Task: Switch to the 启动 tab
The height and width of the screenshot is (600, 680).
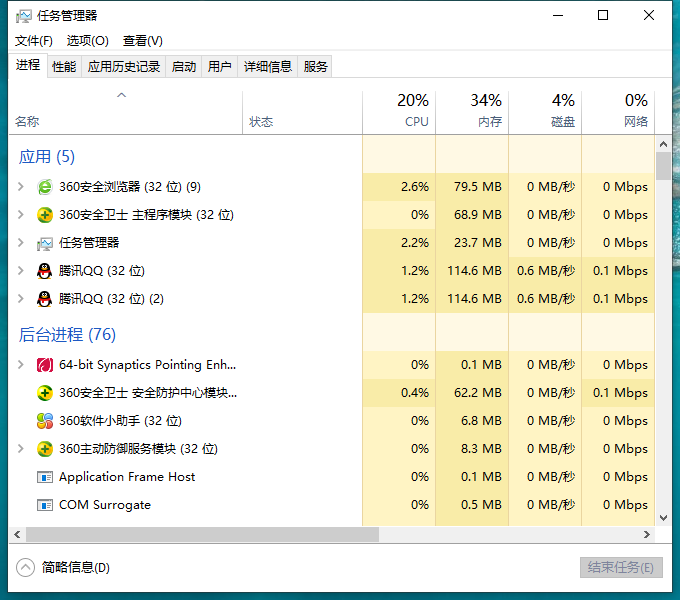Action: (x=184, y=67)
